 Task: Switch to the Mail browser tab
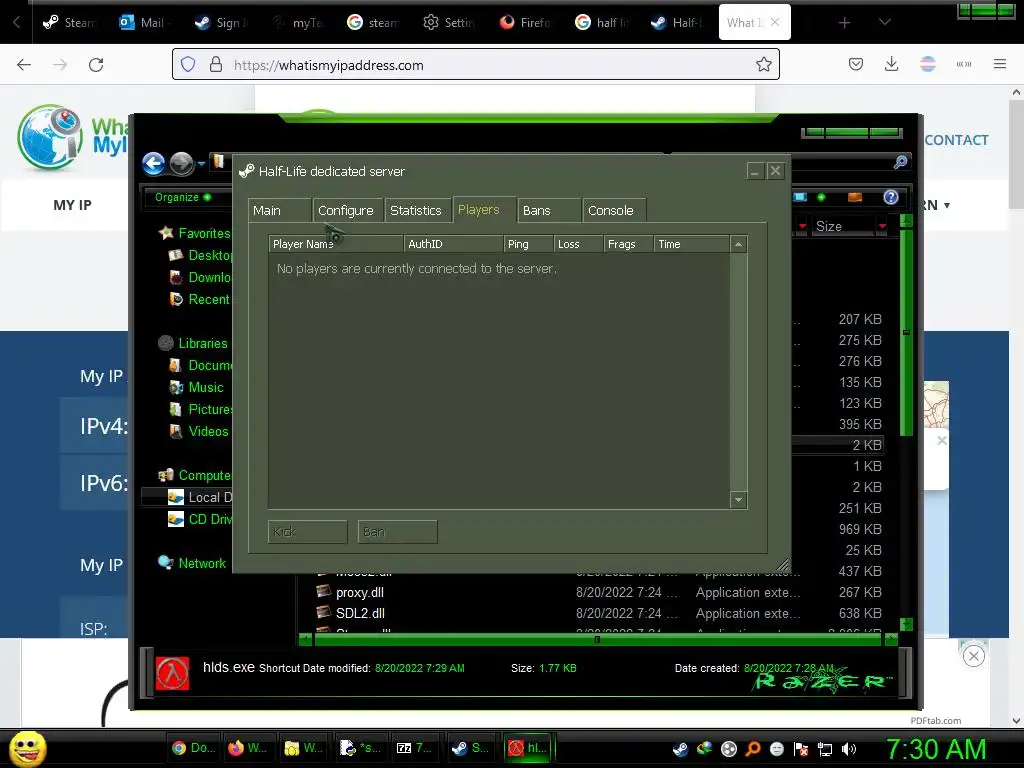click(x=142, y=22)
